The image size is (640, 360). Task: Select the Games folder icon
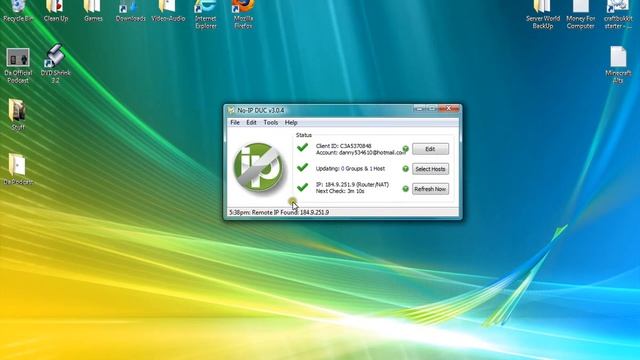pos(93,11)
